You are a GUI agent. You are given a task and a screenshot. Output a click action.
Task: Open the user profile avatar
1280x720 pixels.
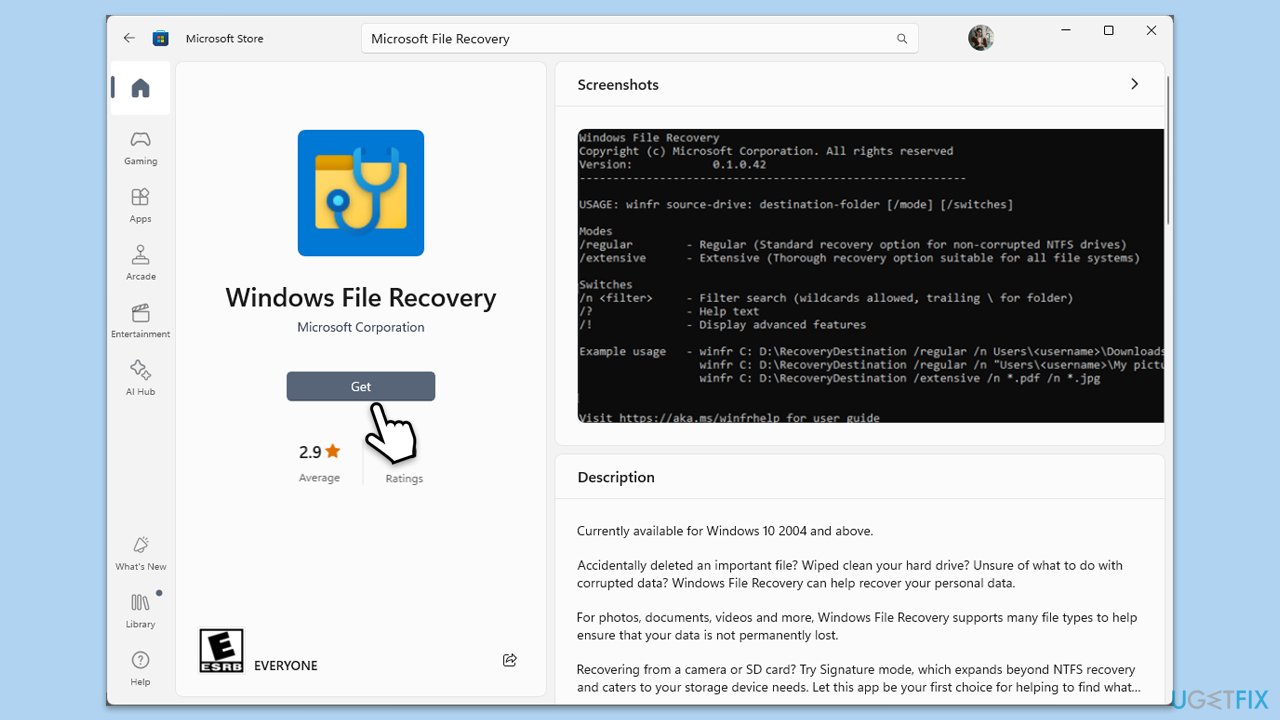coord(981,38)
